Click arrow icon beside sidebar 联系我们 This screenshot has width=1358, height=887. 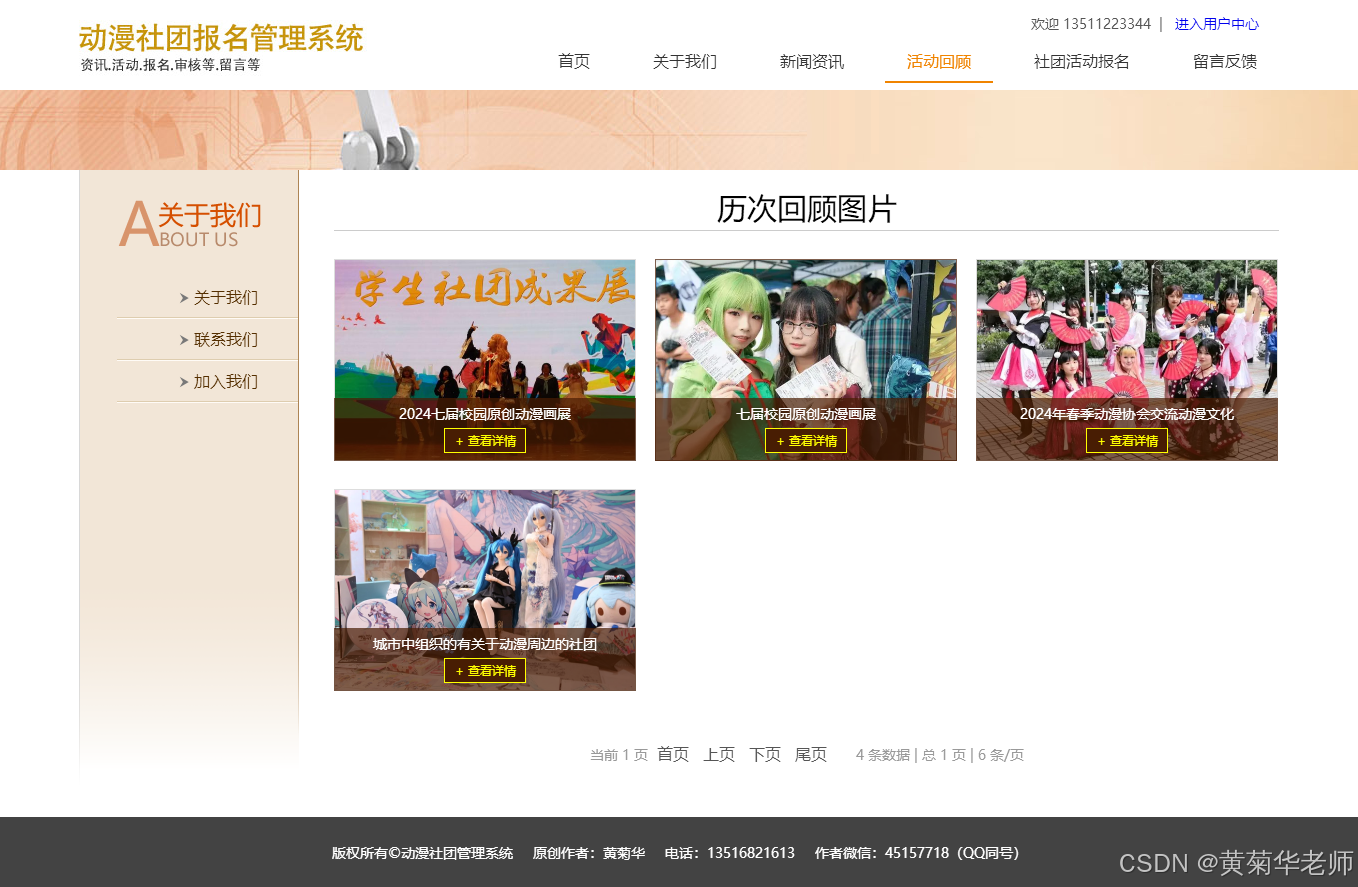click(184, 339)
